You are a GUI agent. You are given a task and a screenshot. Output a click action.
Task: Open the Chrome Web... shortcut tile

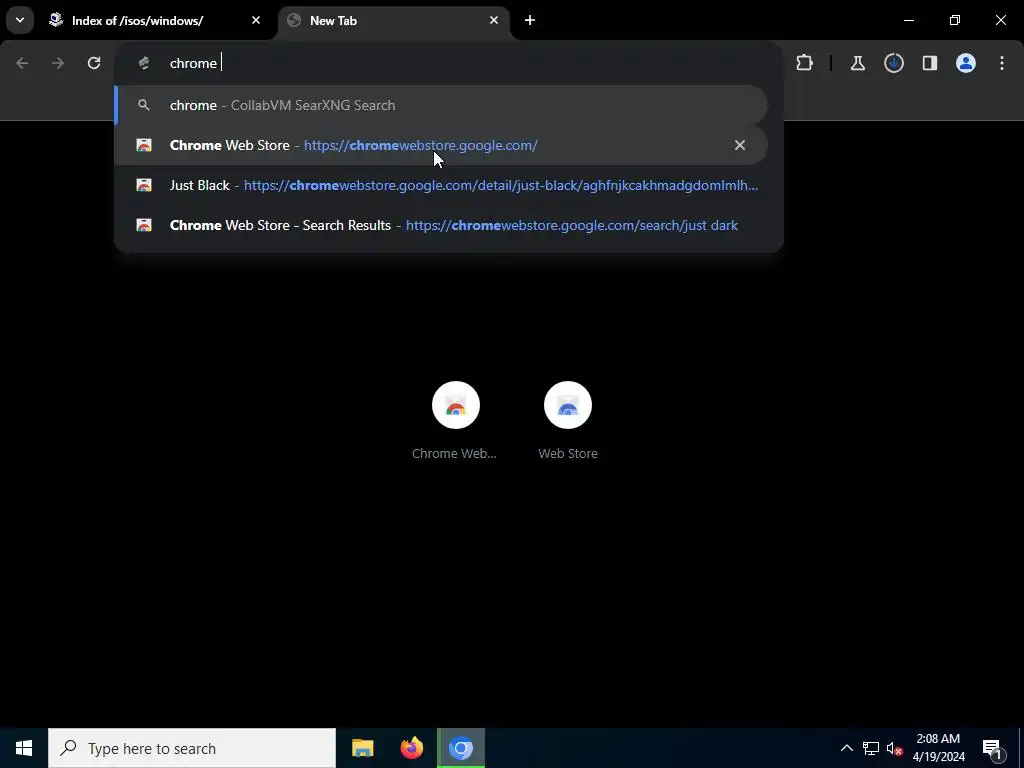pos(455,421)
